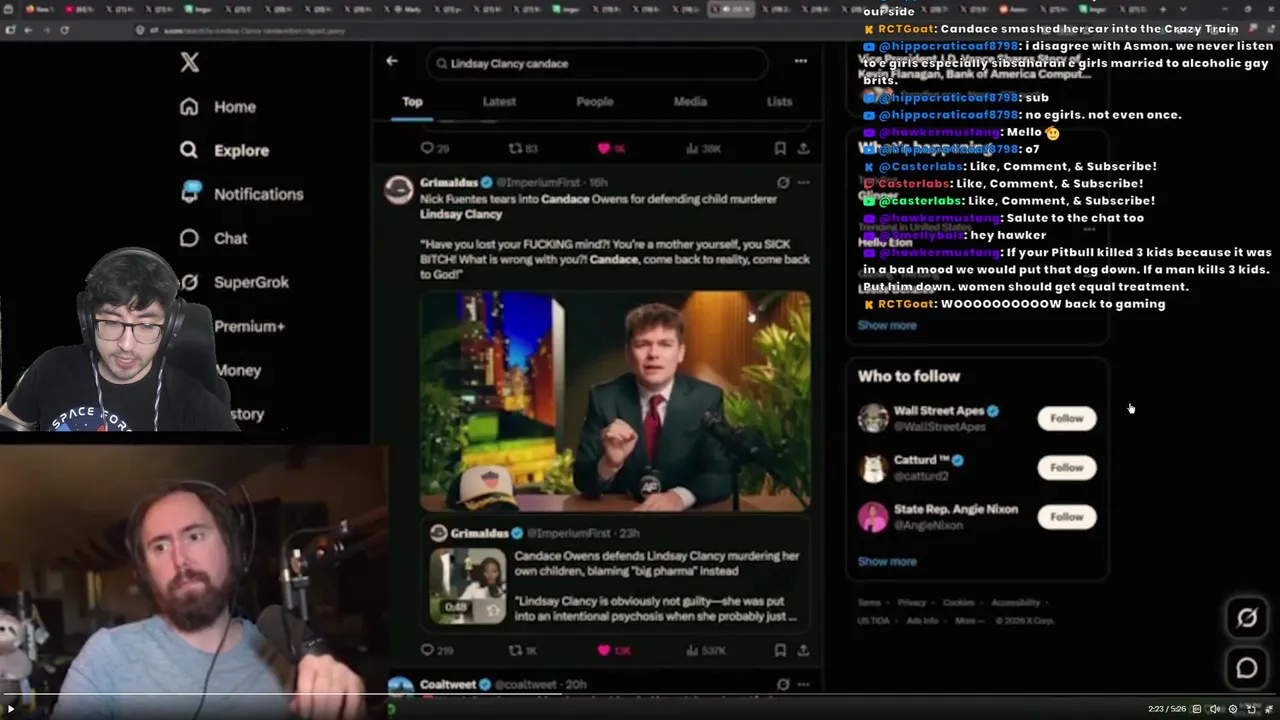
Task: Open Home in the X sidebar
Action: coord(218,107)
